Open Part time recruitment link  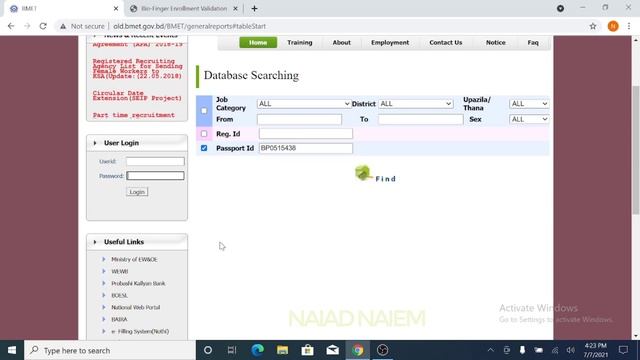tap(133, 115)
